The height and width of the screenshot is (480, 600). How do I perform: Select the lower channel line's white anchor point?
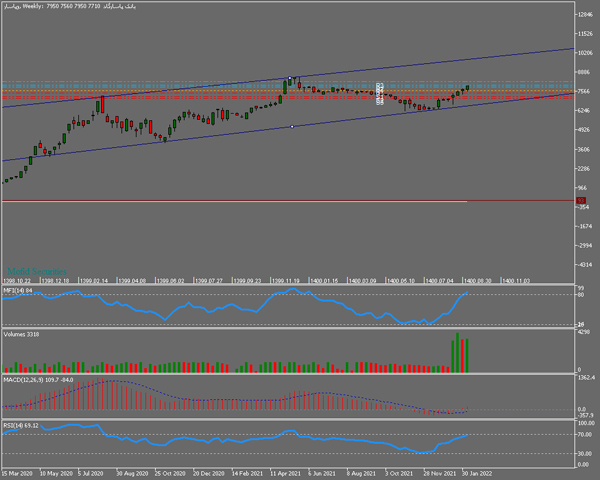pyautogui.click(x=290, y=127)
